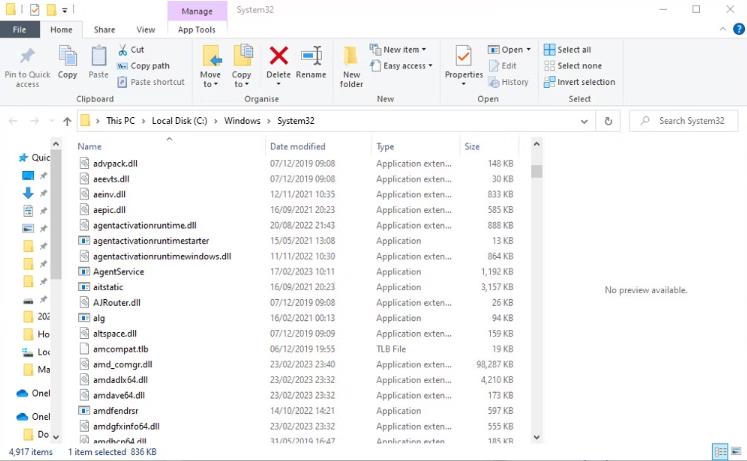Open the first OneDrive cloud entry
Viewport: 747px width, 461px height.
point(32,393)
